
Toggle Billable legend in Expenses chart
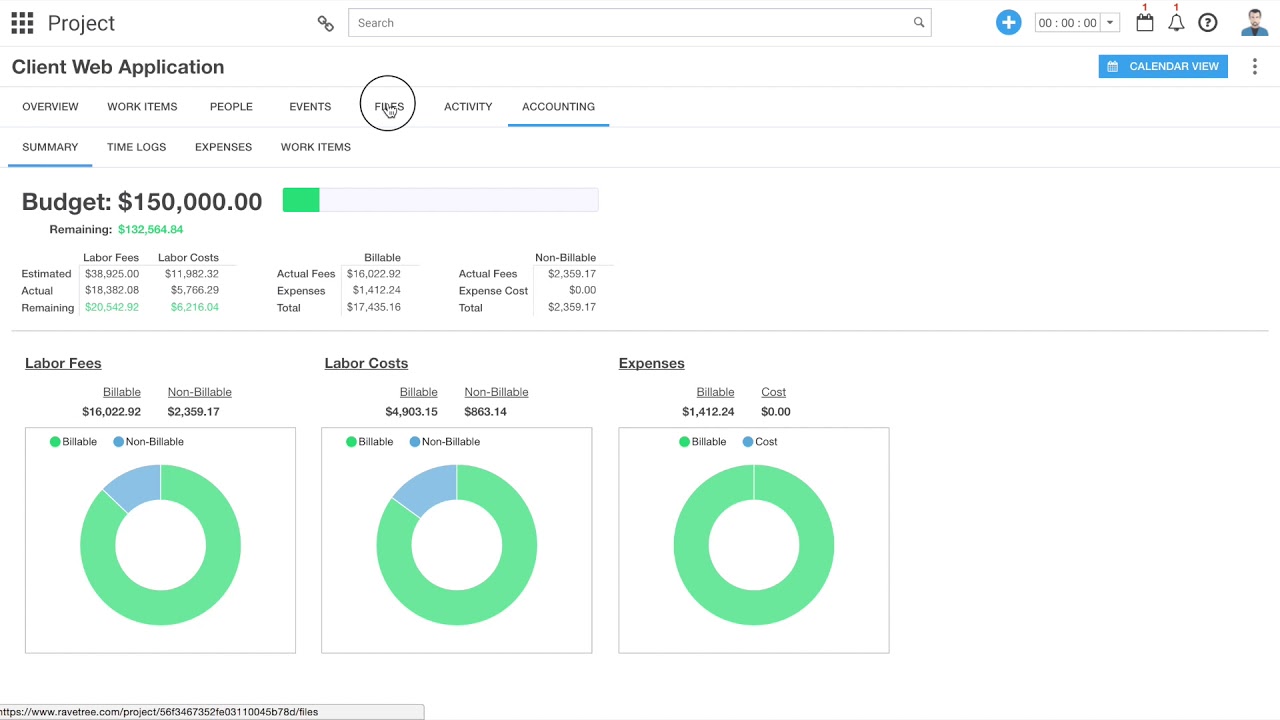[702, 441]
